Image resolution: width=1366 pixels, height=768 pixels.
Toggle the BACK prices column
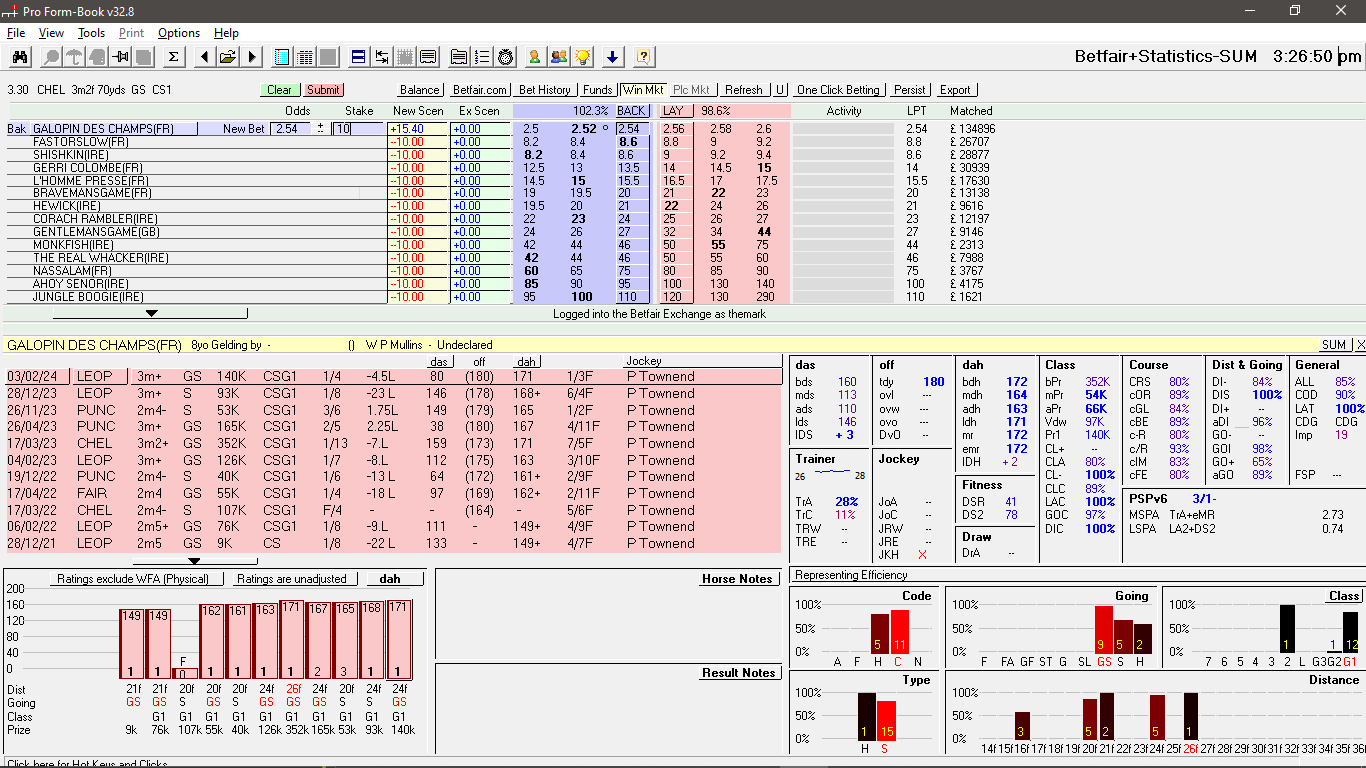pyautogui.click(x=630, y=110)
